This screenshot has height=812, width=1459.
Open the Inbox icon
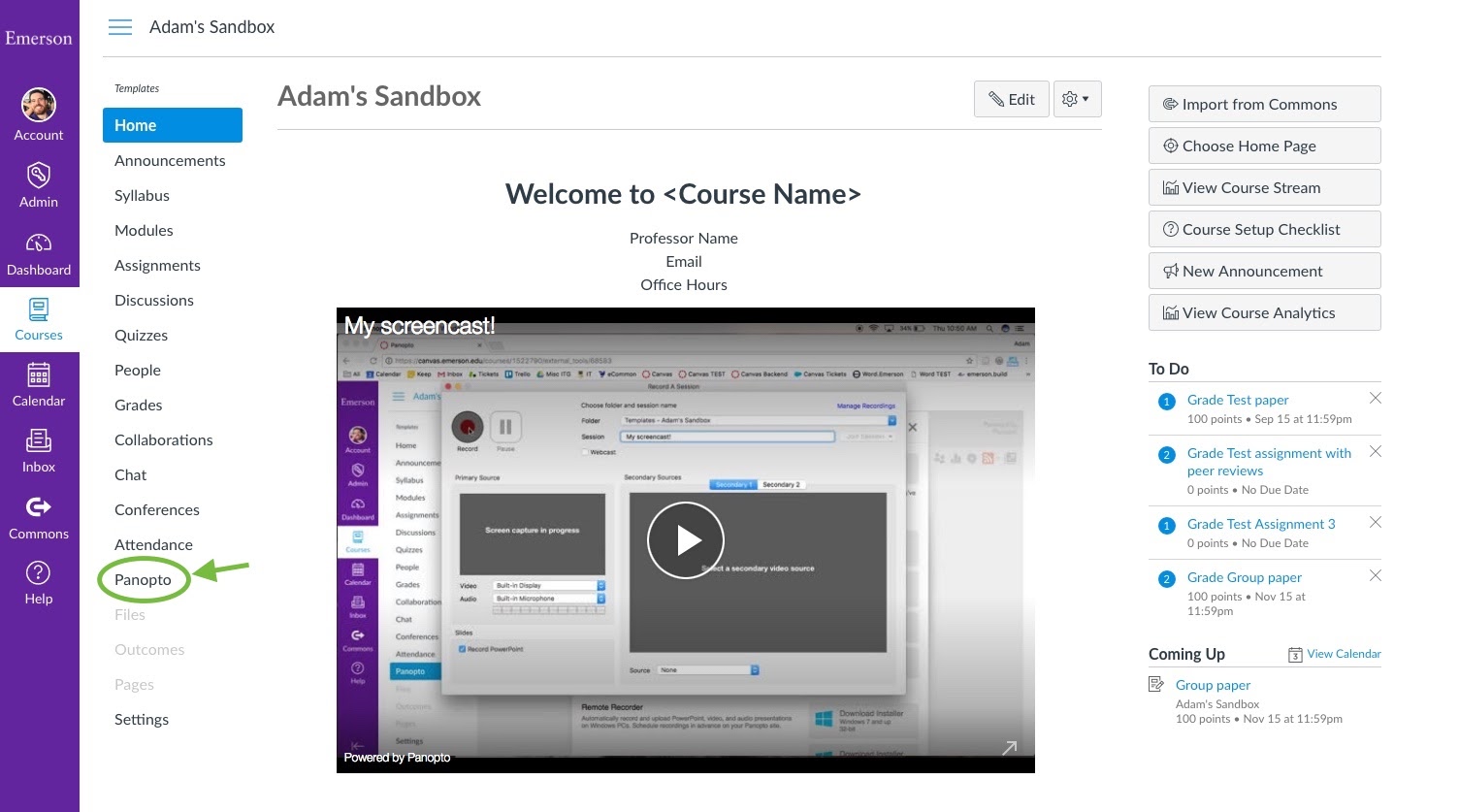coord(39,440)
